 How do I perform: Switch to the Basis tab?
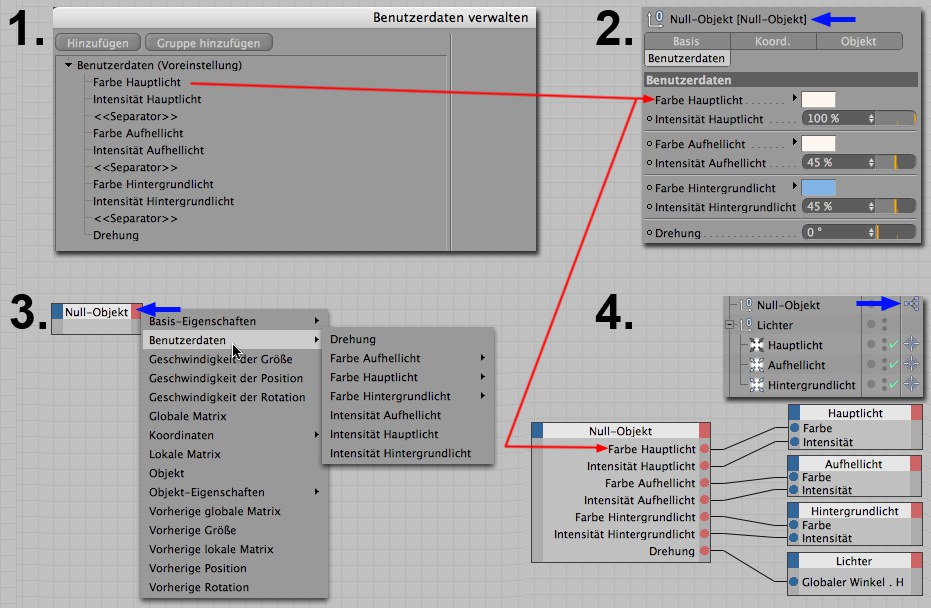[687, 41]
